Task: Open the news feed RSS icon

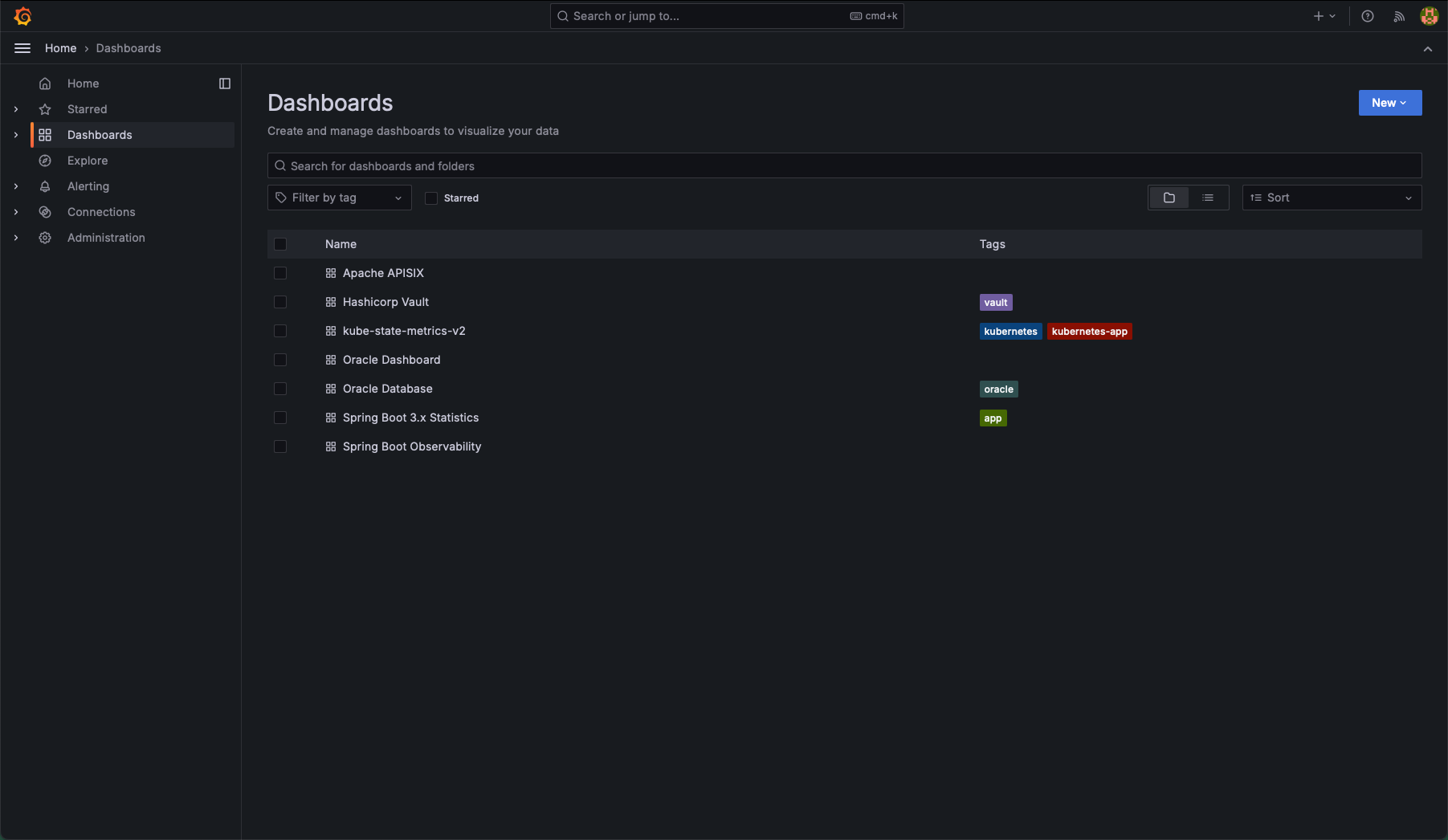Action: [1399, 16]
